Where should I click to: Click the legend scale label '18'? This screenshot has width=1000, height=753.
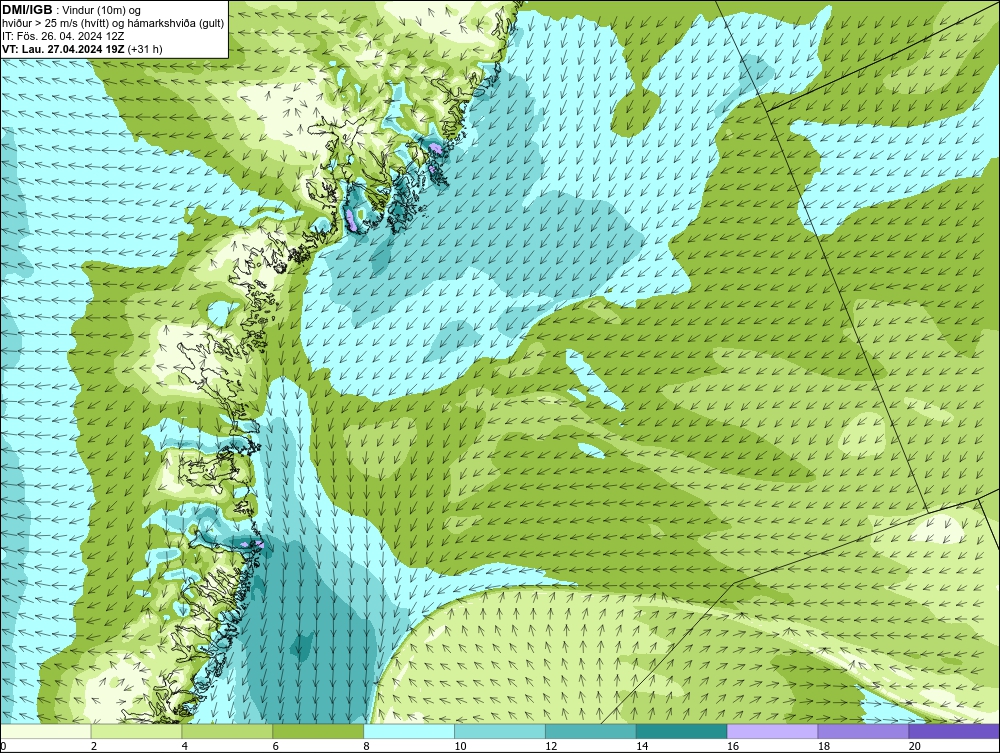(x=824, y=746)
